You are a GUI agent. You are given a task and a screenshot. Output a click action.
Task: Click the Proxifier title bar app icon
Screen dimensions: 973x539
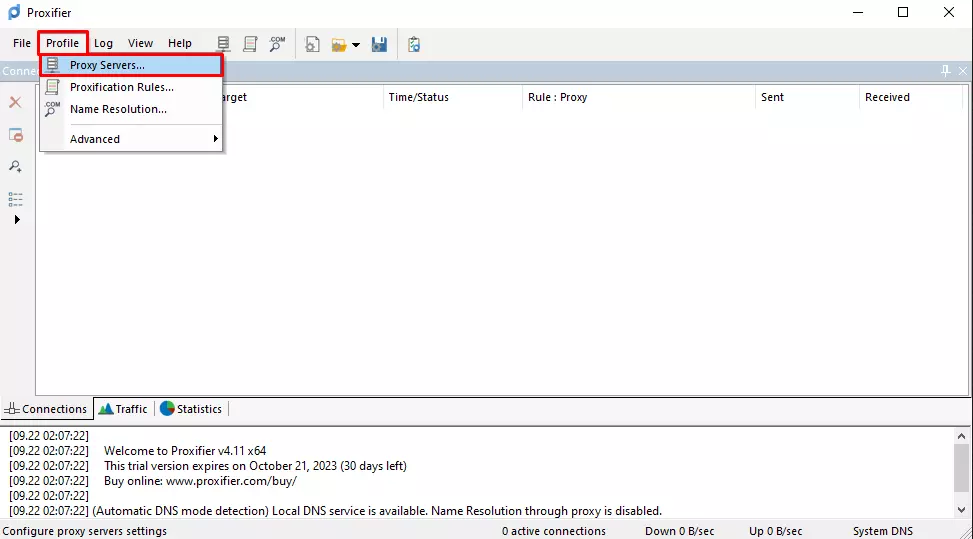tap(14, 12)
